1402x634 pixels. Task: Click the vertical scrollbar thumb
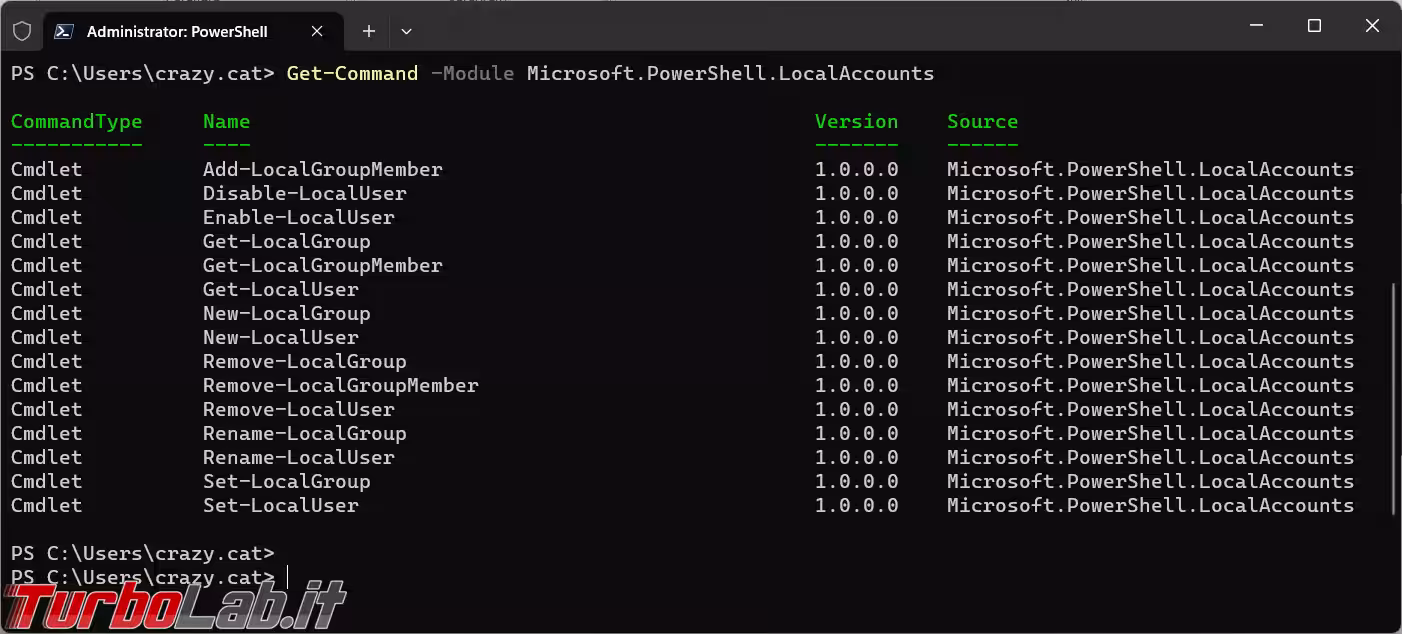[x=1394, y=400]
